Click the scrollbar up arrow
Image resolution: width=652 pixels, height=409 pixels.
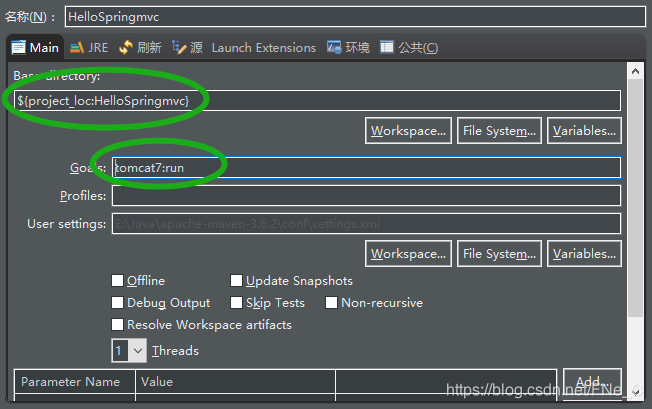point(635,71)
